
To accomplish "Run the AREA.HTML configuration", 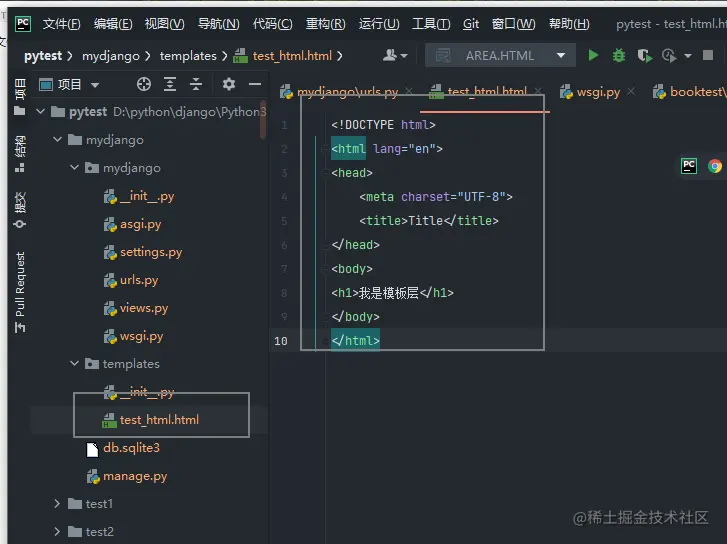I will (x=593, y=56).
